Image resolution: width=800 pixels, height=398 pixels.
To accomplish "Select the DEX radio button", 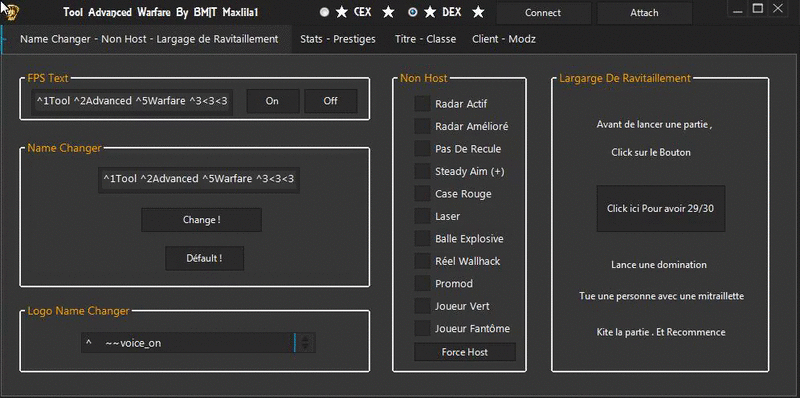I will (x=413, y=12).
